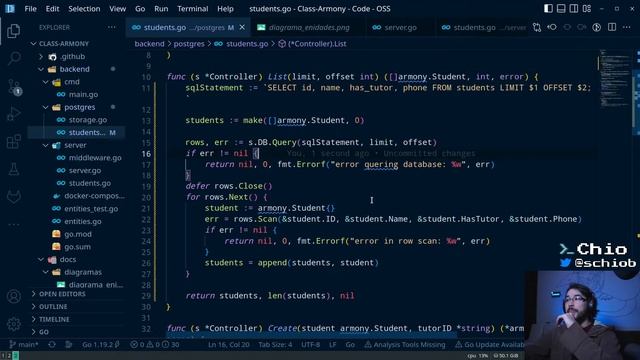The width and height of the screenshot is (640, 360).
Task: Collapse the cmd folder
Action: pos(45,82)
